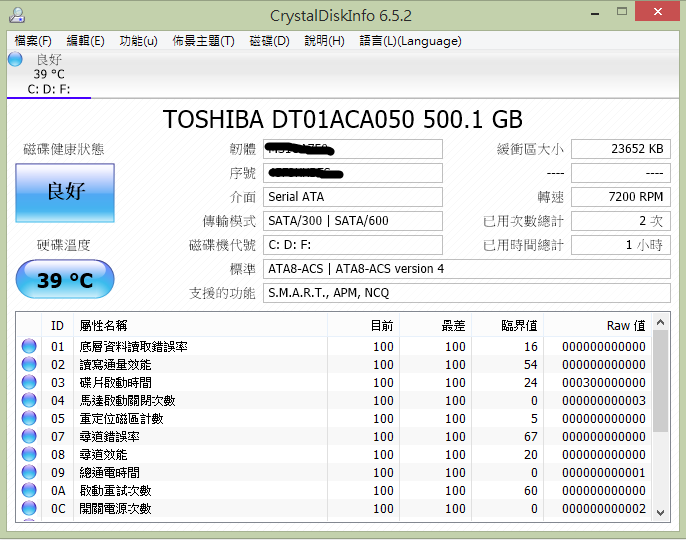Click the S.M.A.R.T., APM, NCQ features field

point(467,293)
